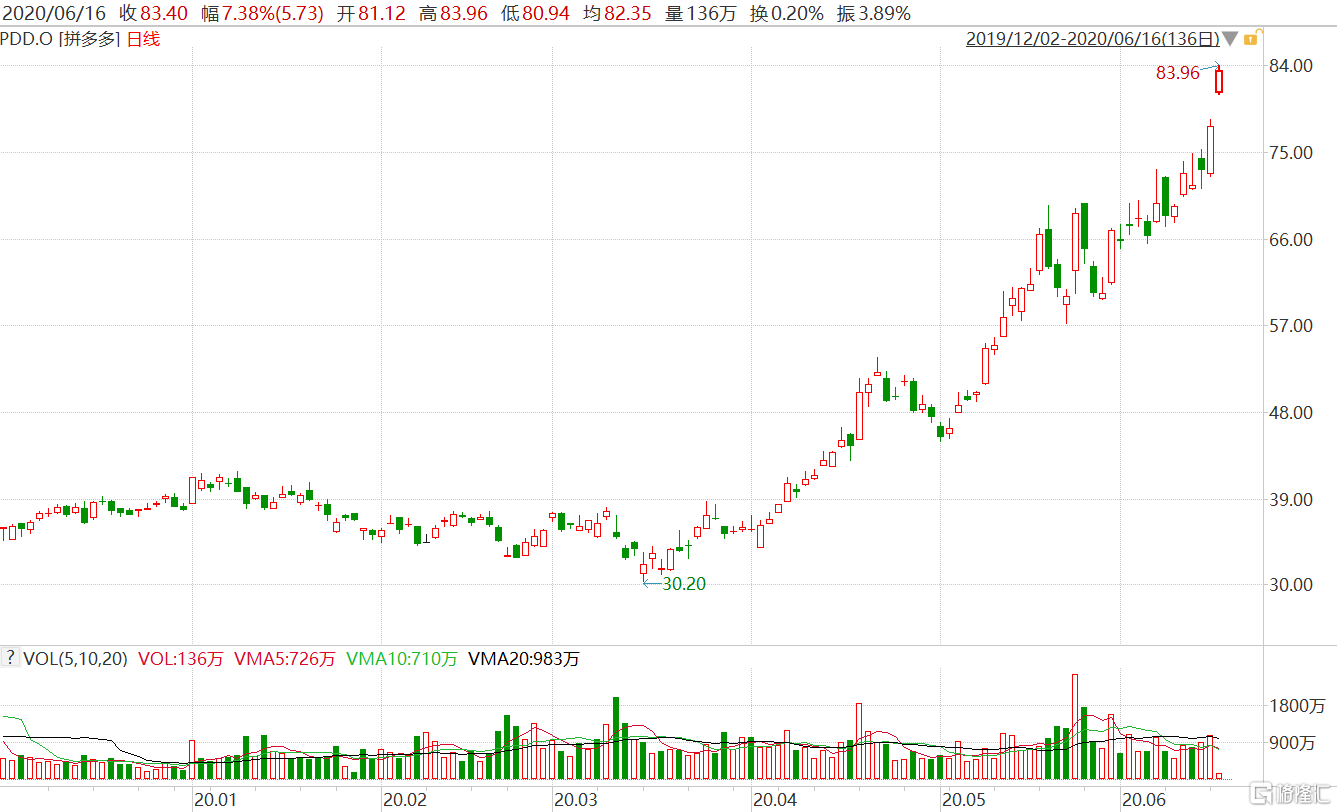This screenshot has height=812, width=1337.
Task: Click the 20.01 date axis label
Action: point(215,800)
